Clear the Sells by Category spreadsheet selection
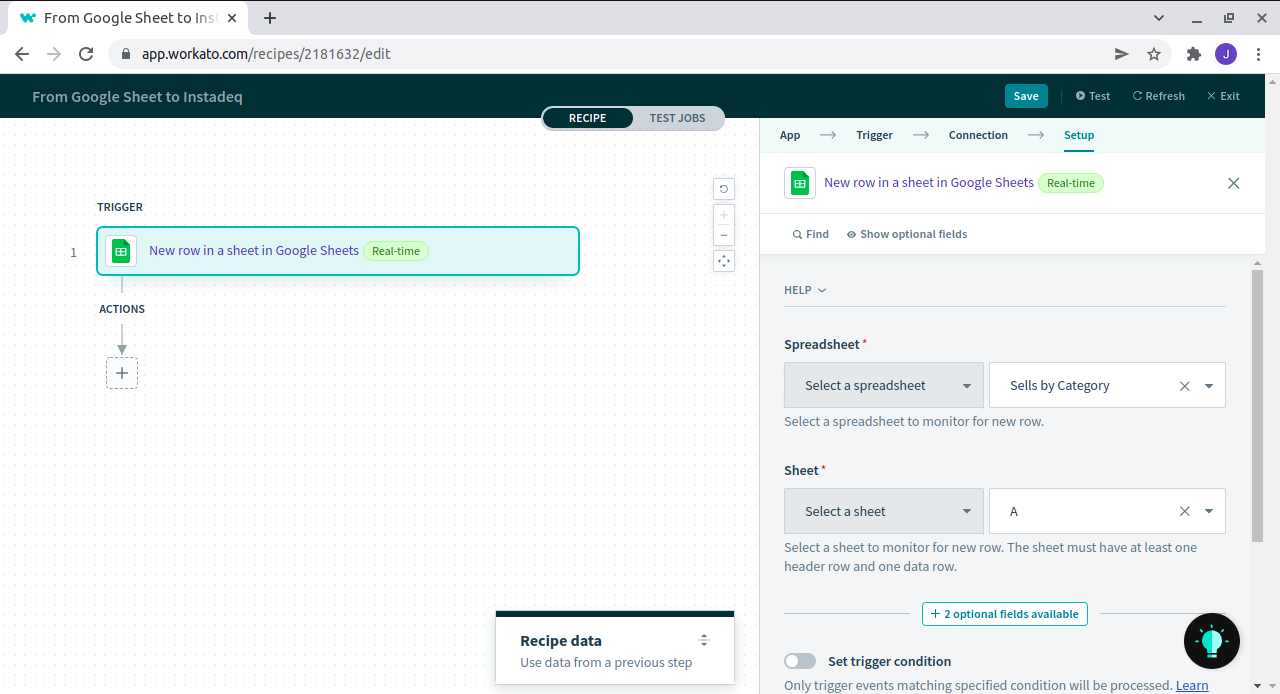 [x=1185, y=386]
